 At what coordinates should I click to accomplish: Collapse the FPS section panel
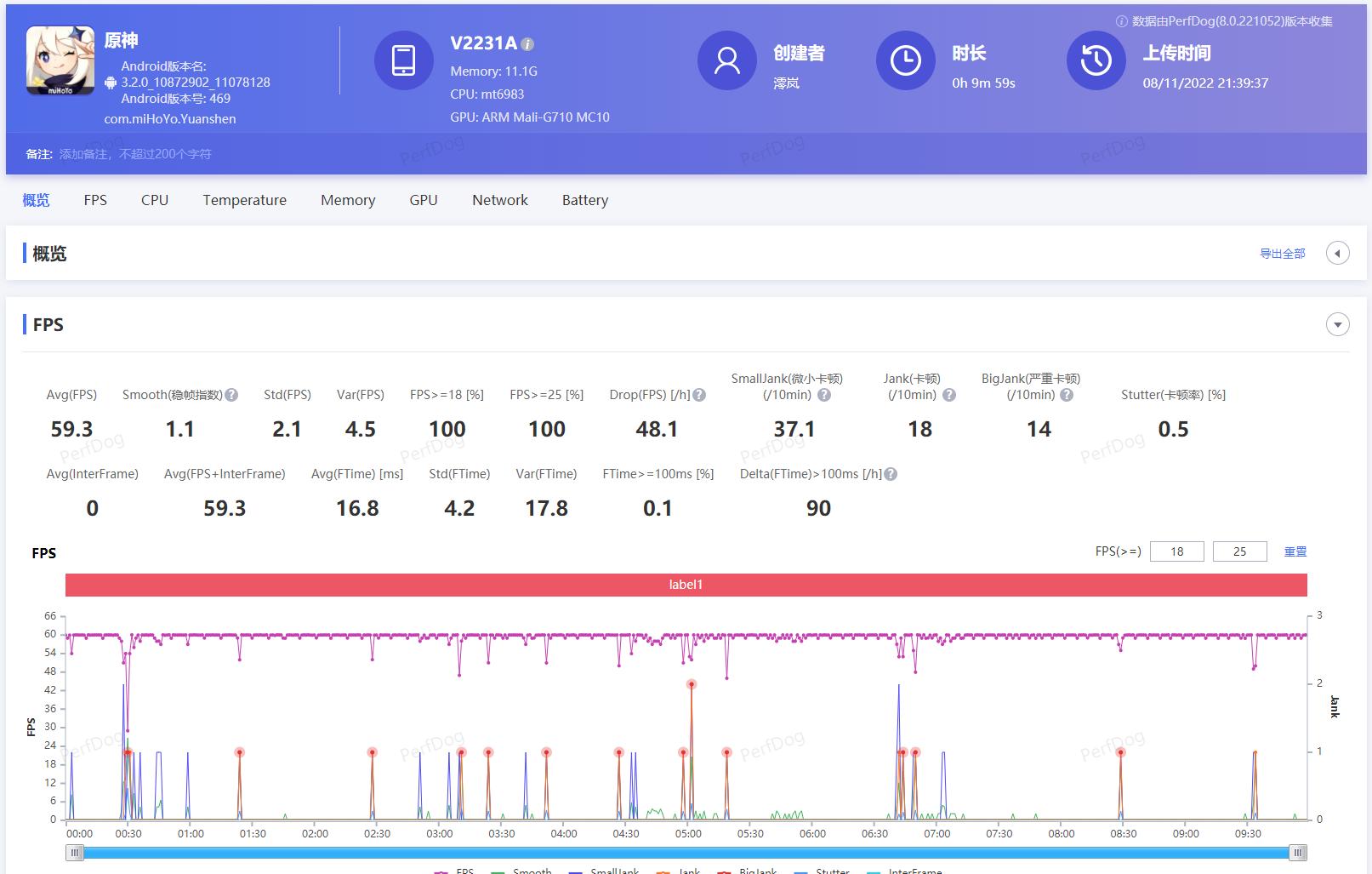pyautogui.click(x=1337, y=324)
